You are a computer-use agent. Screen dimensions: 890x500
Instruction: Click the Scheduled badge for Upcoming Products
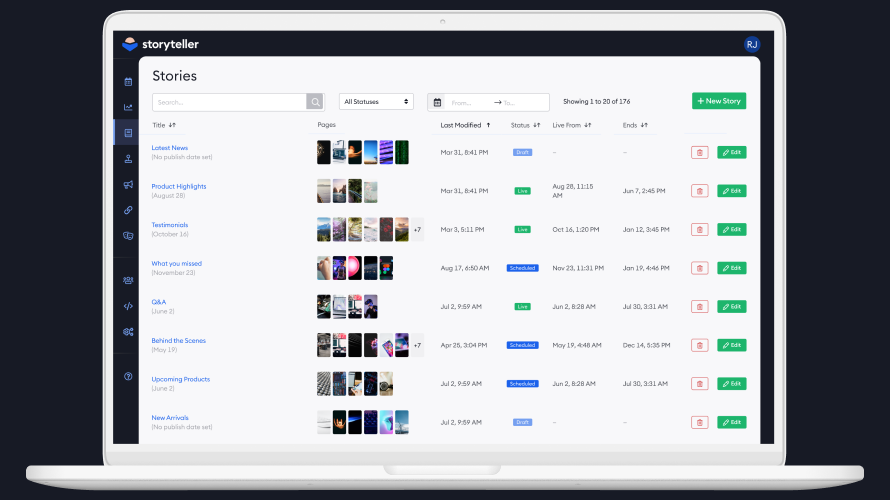(x=522, y=384)
